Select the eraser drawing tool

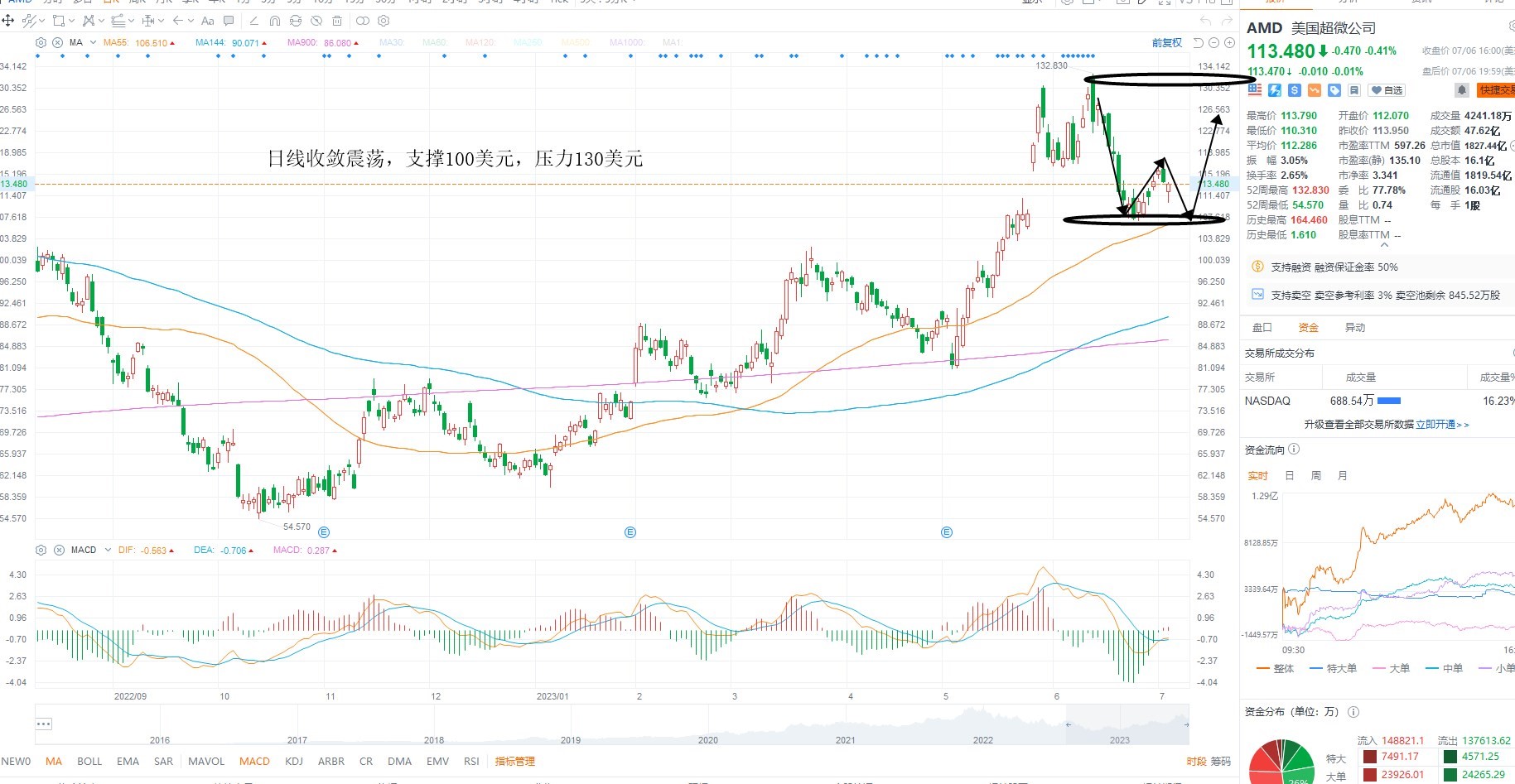point(253,21)
